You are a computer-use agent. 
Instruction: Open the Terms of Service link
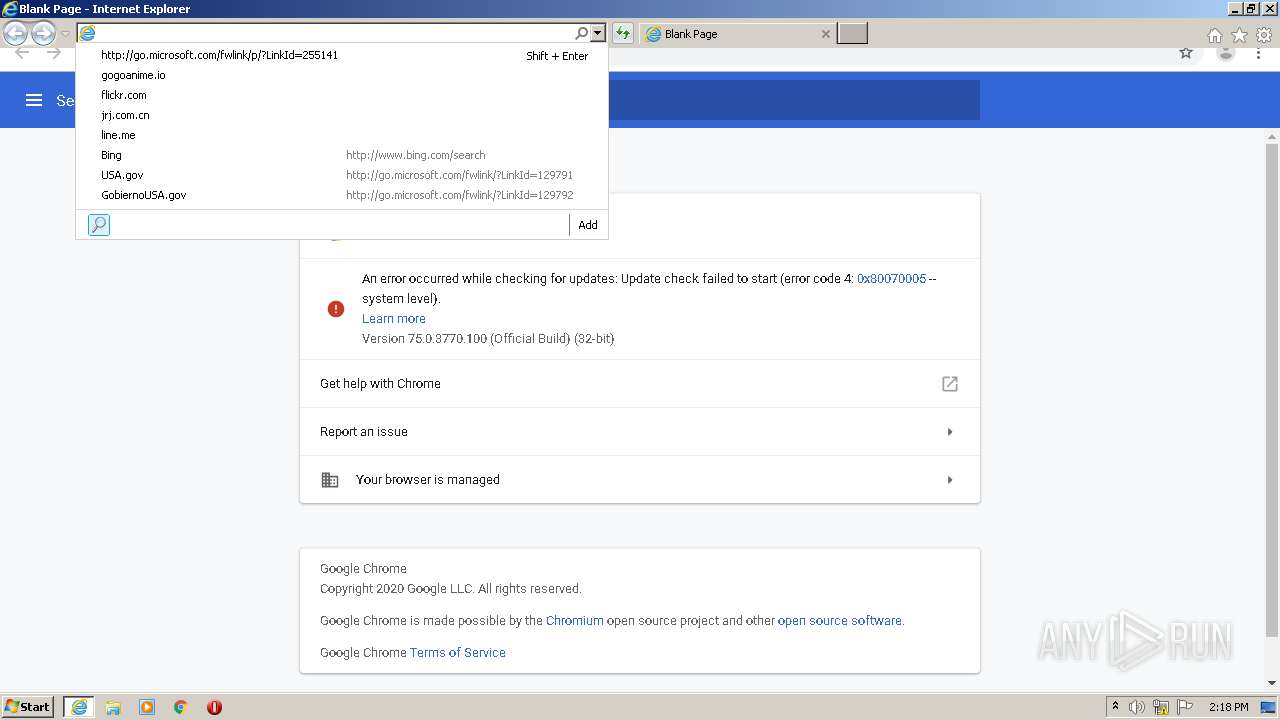click(x=458, y=652)
